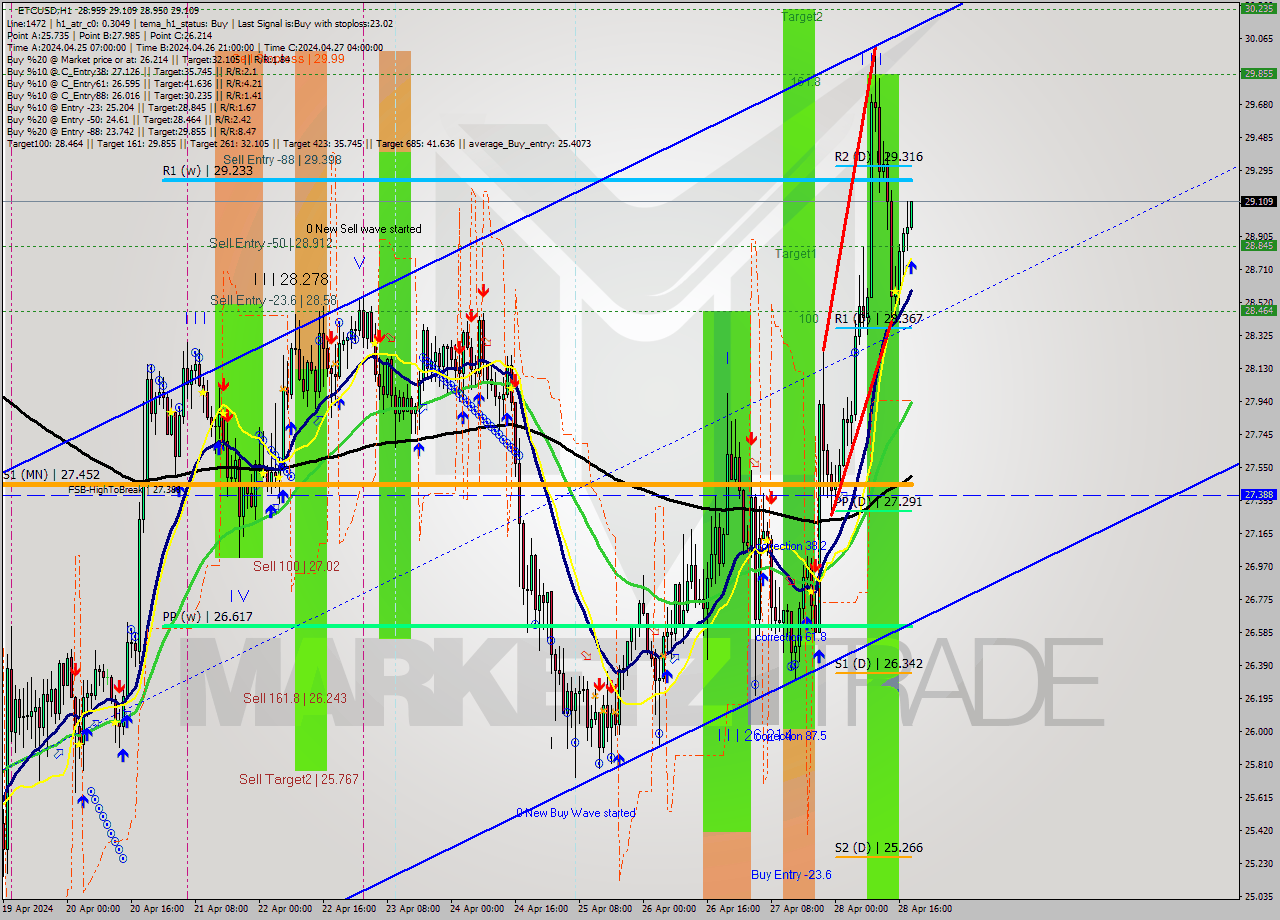Select the '21 Apr 08:00' time label
Screen dimensions: 1280x920
[220, 909]
